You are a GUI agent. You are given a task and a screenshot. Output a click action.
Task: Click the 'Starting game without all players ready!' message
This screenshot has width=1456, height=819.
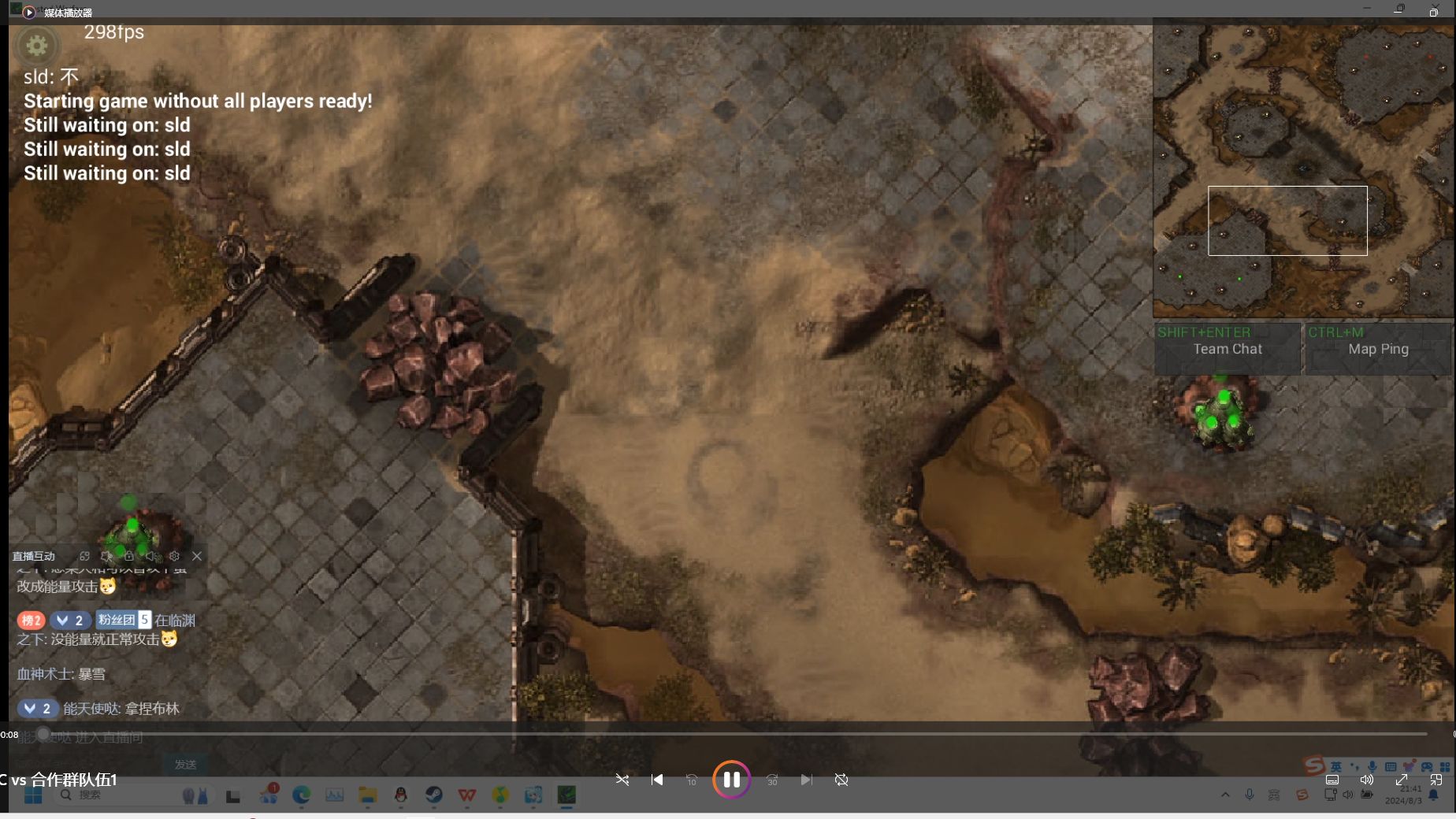(198, 101)
